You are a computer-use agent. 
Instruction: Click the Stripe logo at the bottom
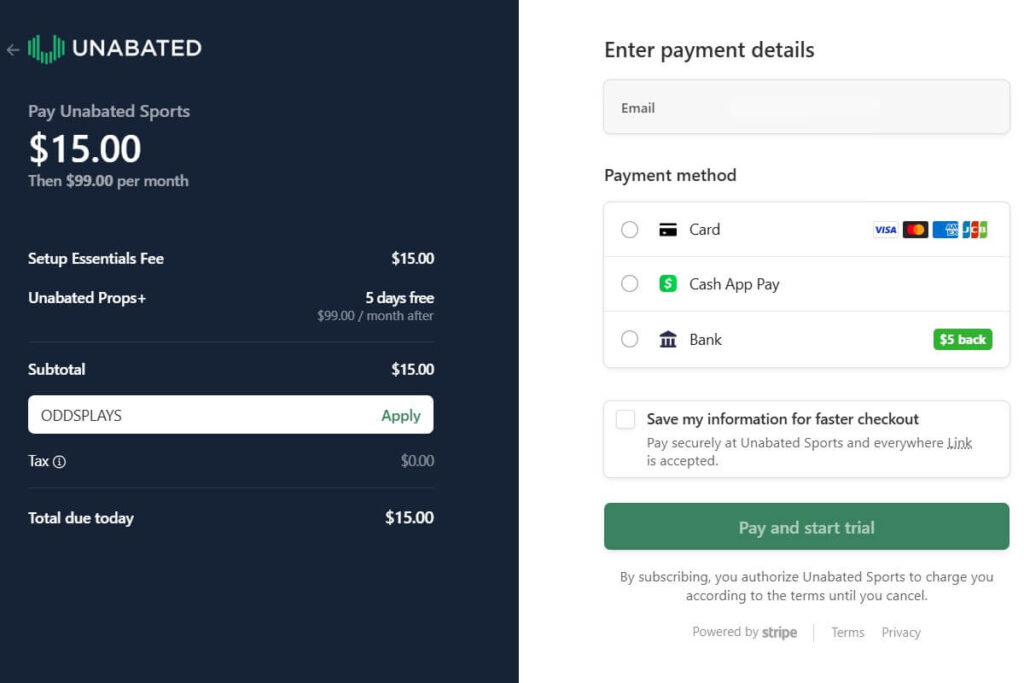tap(778, 632)
